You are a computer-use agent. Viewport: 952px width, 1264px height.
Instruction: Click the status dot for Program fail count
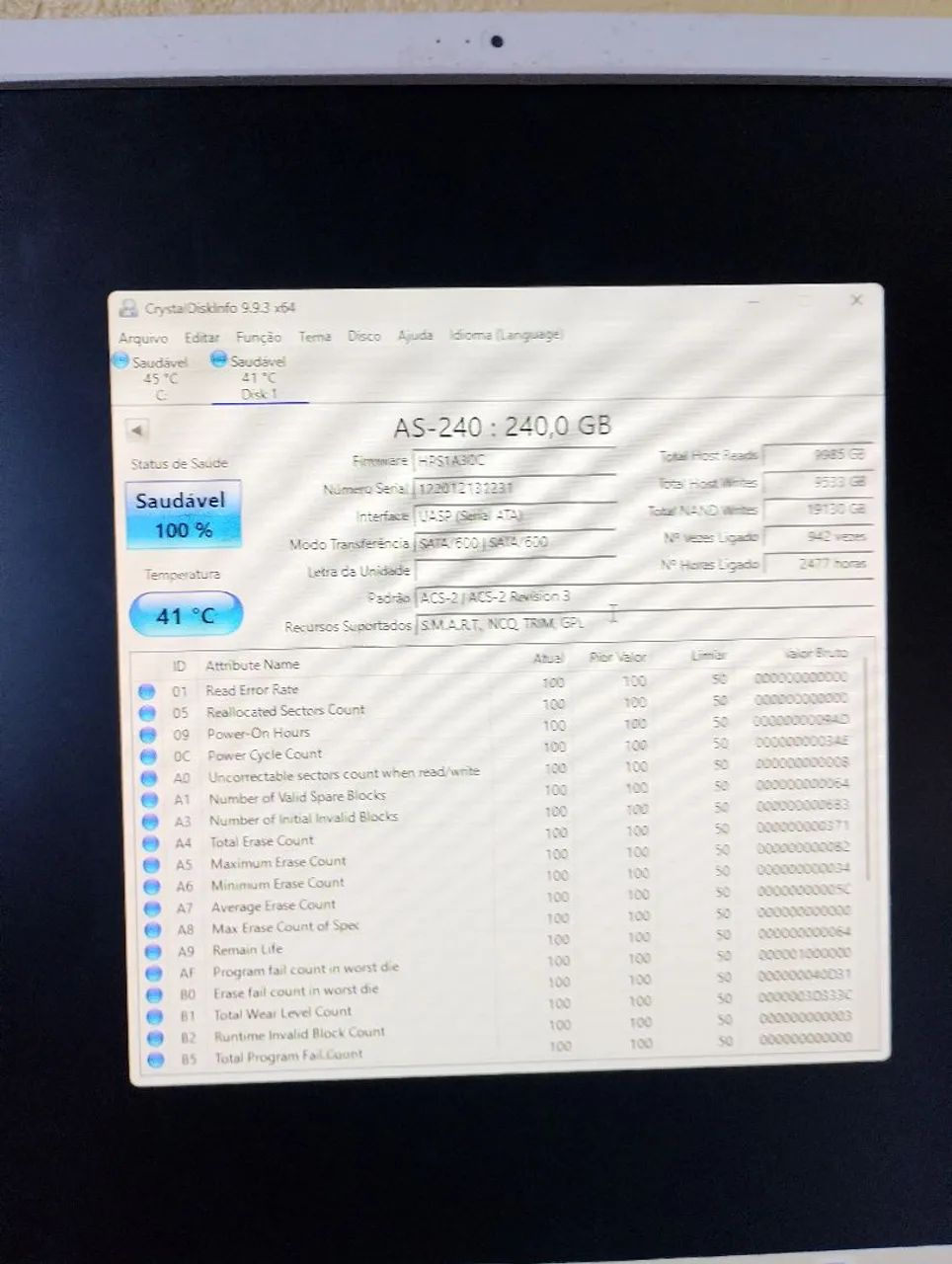pyautogui.click(x=154, y=974)
